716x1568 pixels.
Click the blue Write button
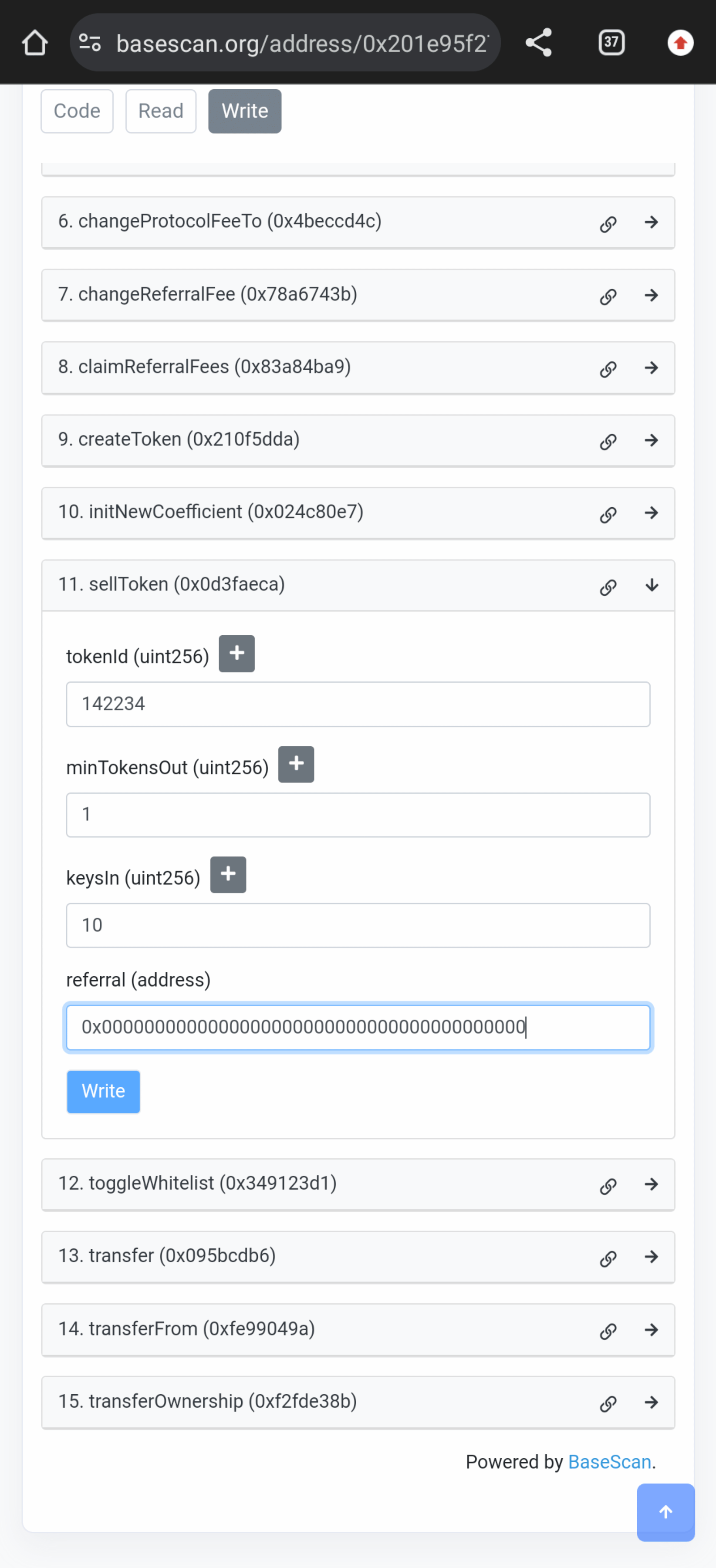tap(104, 1091)
